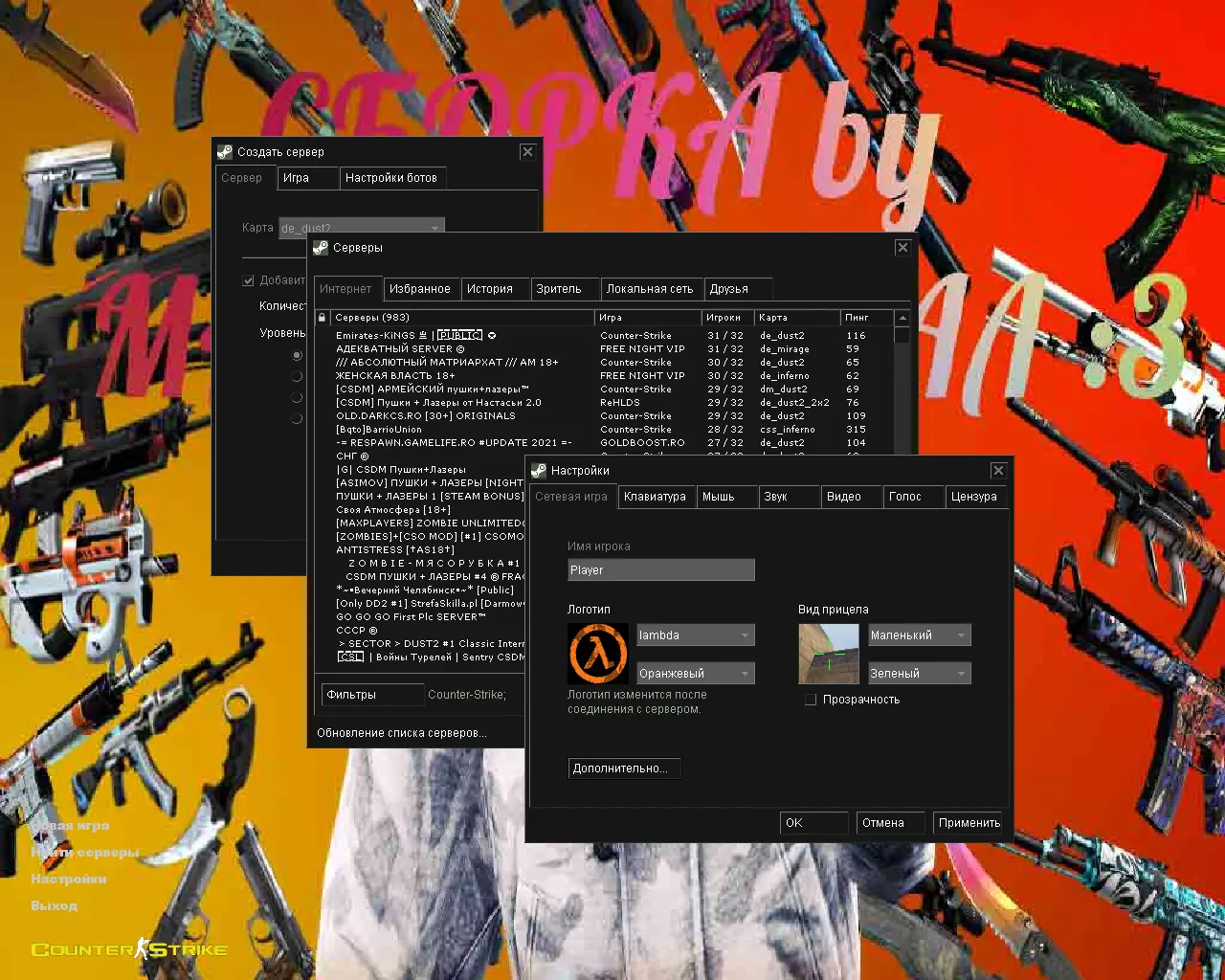Open the Зеленый crosshair color dropdown

920,674
